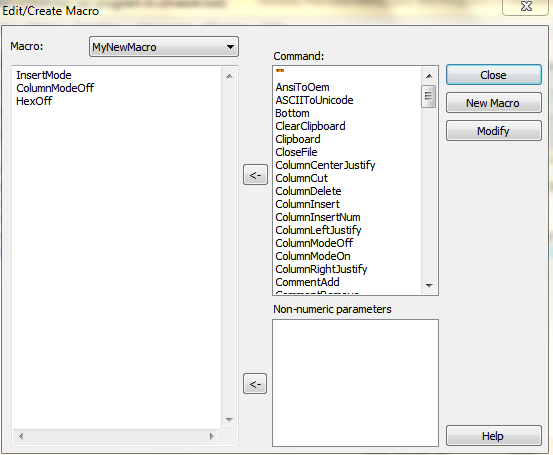The image size is (553, 455).
Task: Click the Command list scroll down arrow
Action: 429,285
